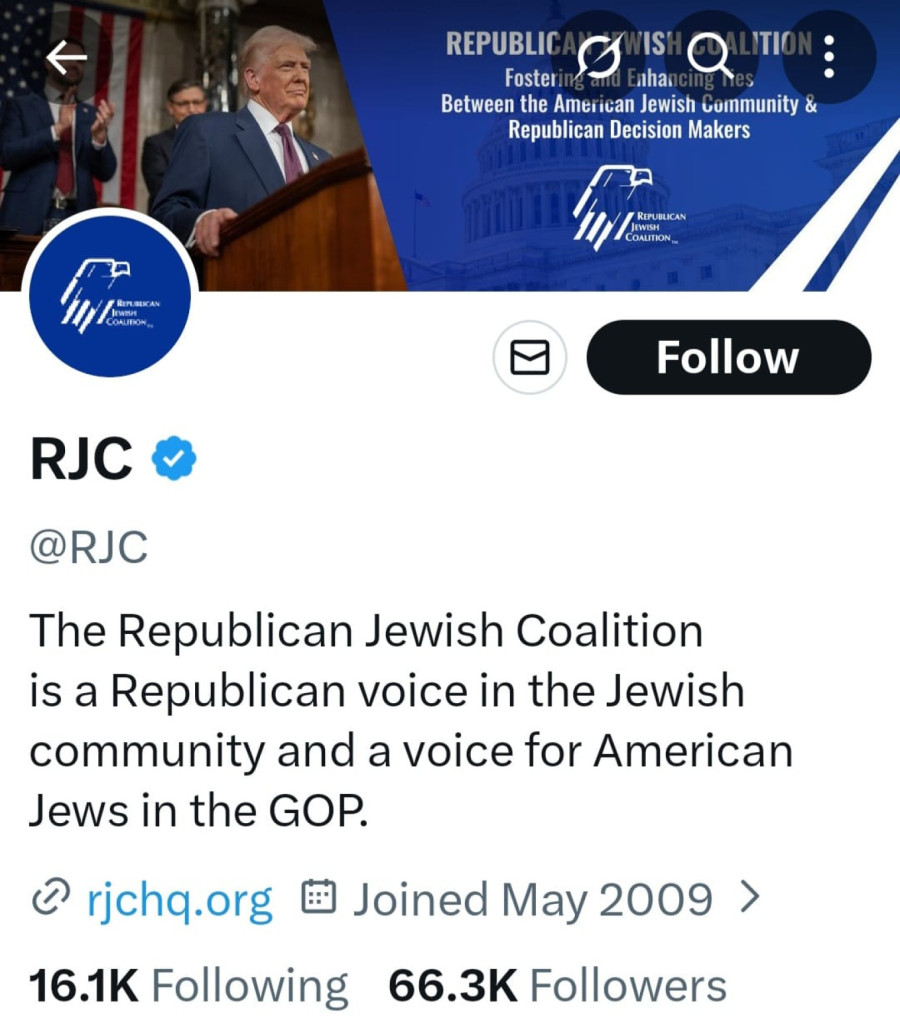The image size is (900, 1028).
Task: Tap the @RJC handle
Action: (x=89, y=548)
